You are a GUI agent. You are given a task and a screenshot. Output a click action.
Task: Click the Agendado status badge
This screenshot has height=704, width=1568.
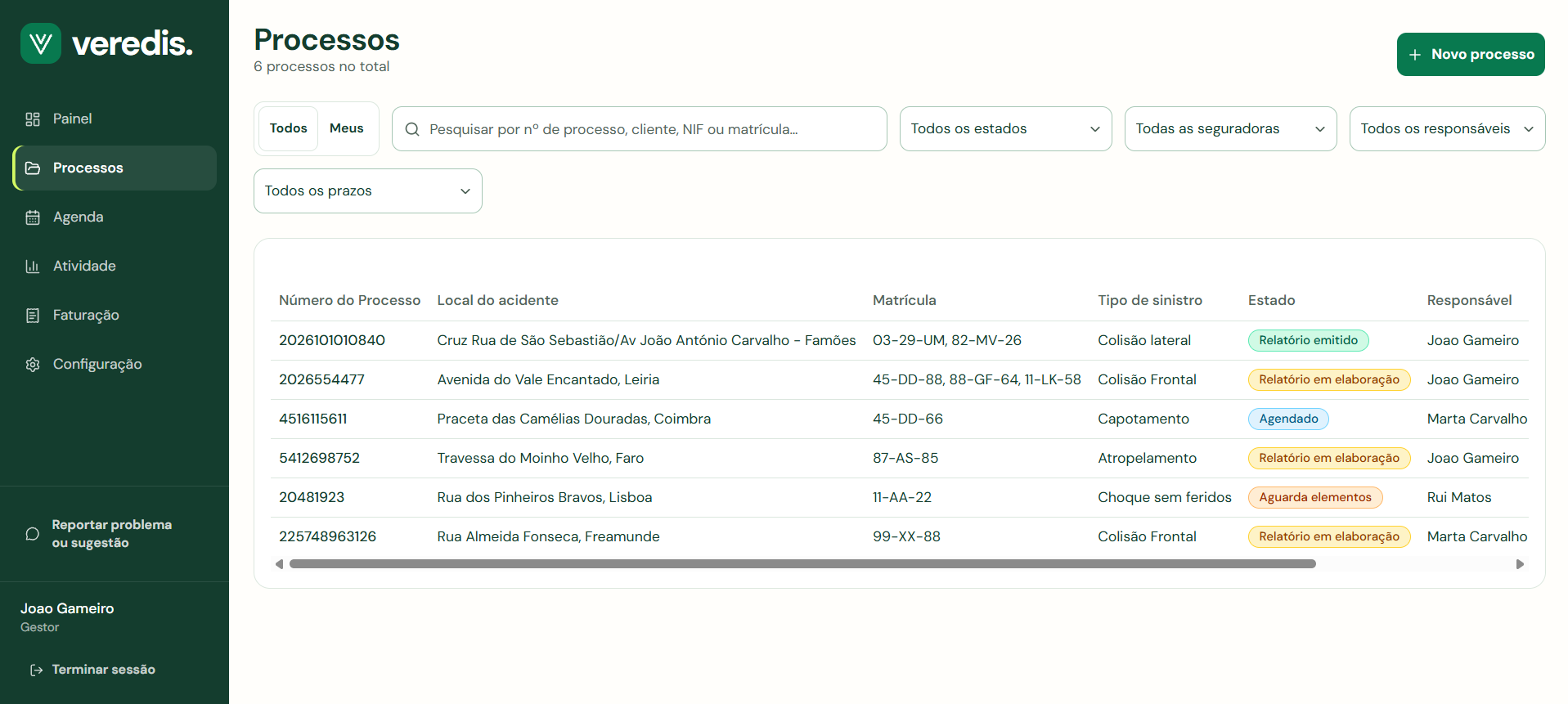[1288, 419]
